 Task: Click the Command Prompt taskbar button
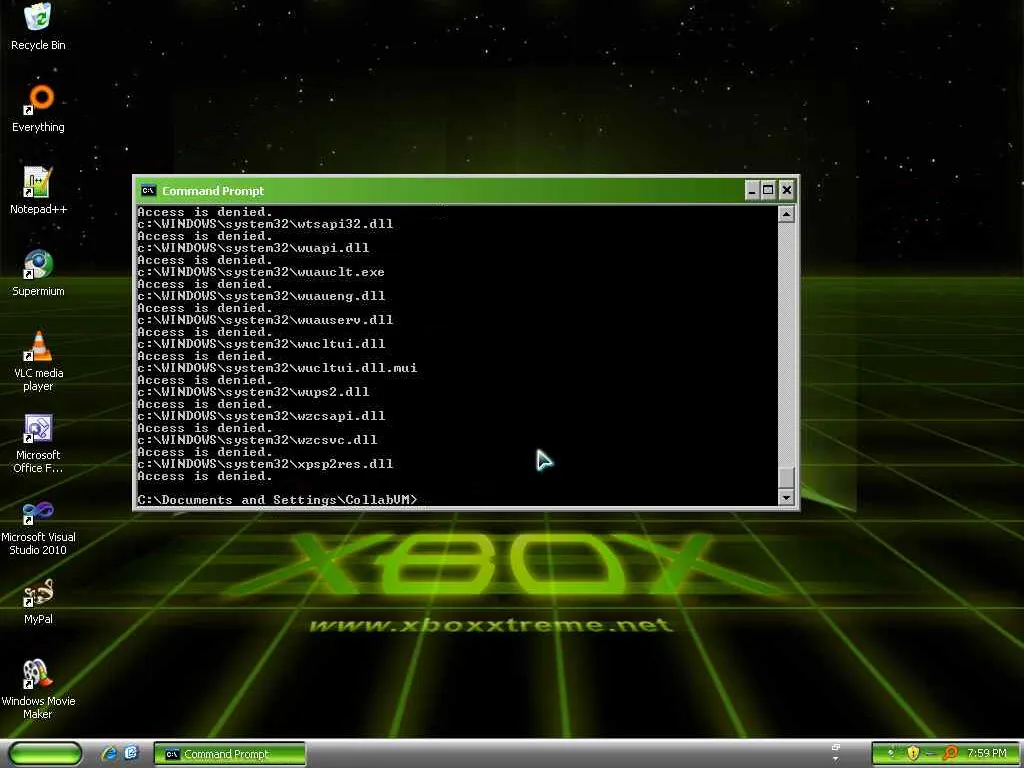tap(230, 754)
